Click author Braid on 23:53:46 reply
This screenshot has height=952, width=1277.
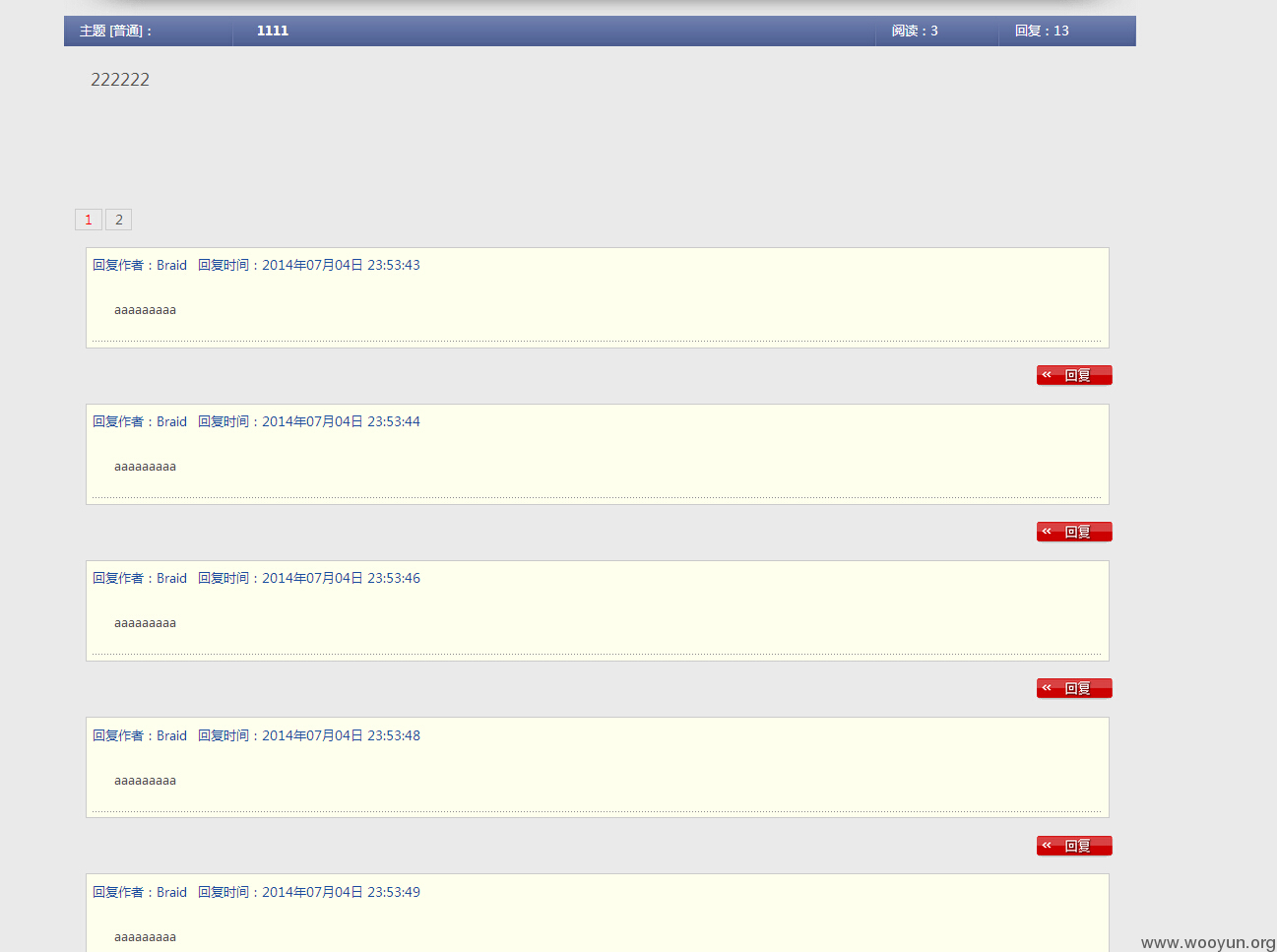click(x=171, y=578)
